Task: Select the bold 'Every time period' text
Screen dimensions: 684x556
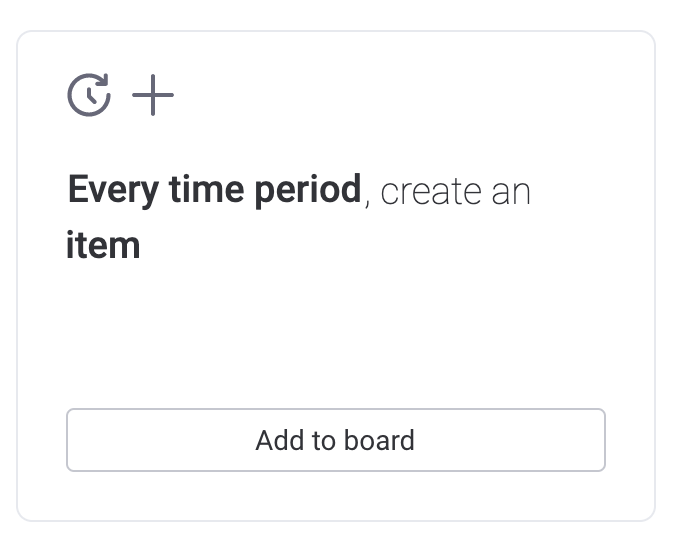Action: 214,190
